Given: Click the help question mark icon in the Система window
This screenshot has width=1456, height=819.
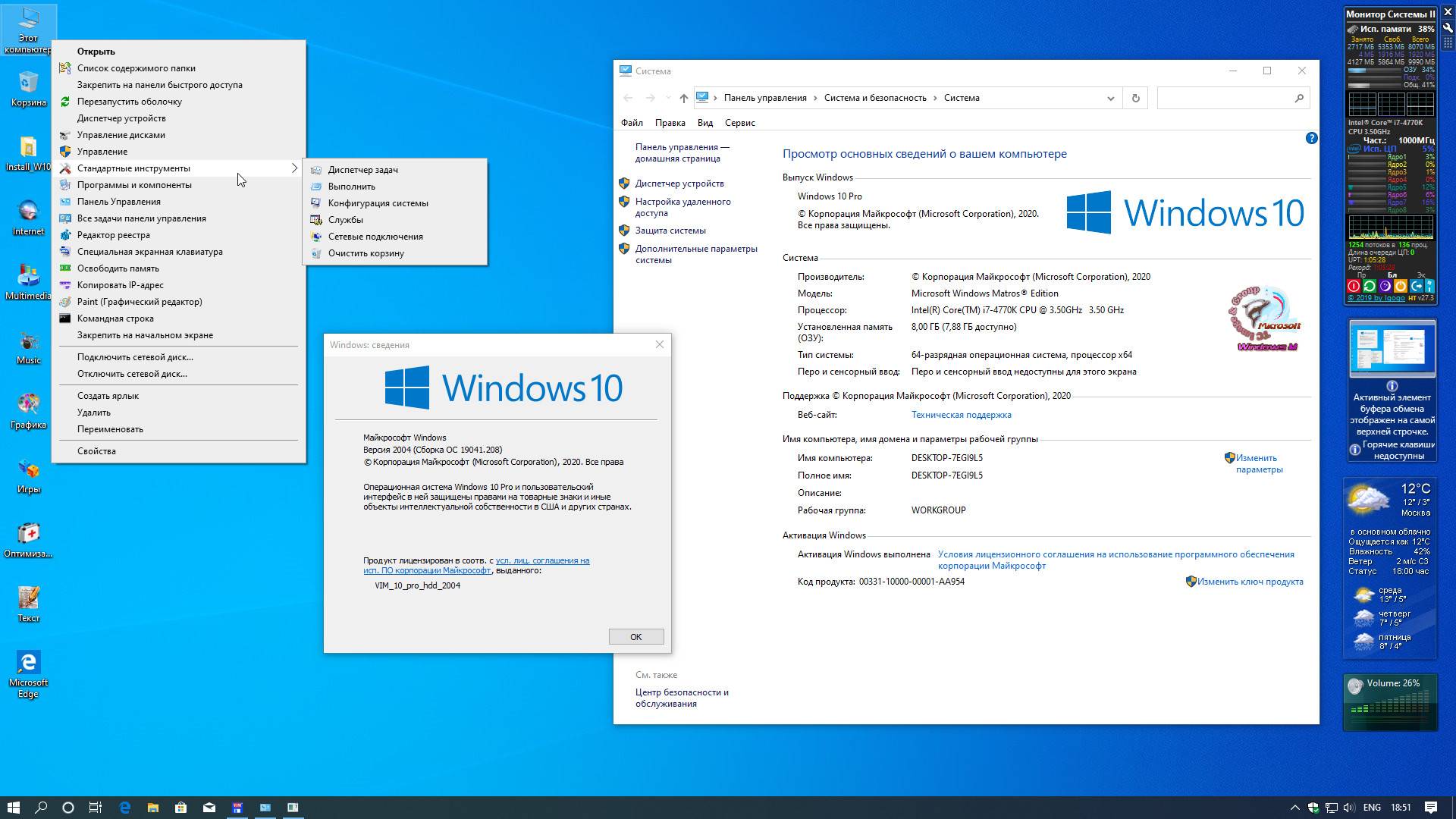Looking at the screenshot, I should point(1311,138).
